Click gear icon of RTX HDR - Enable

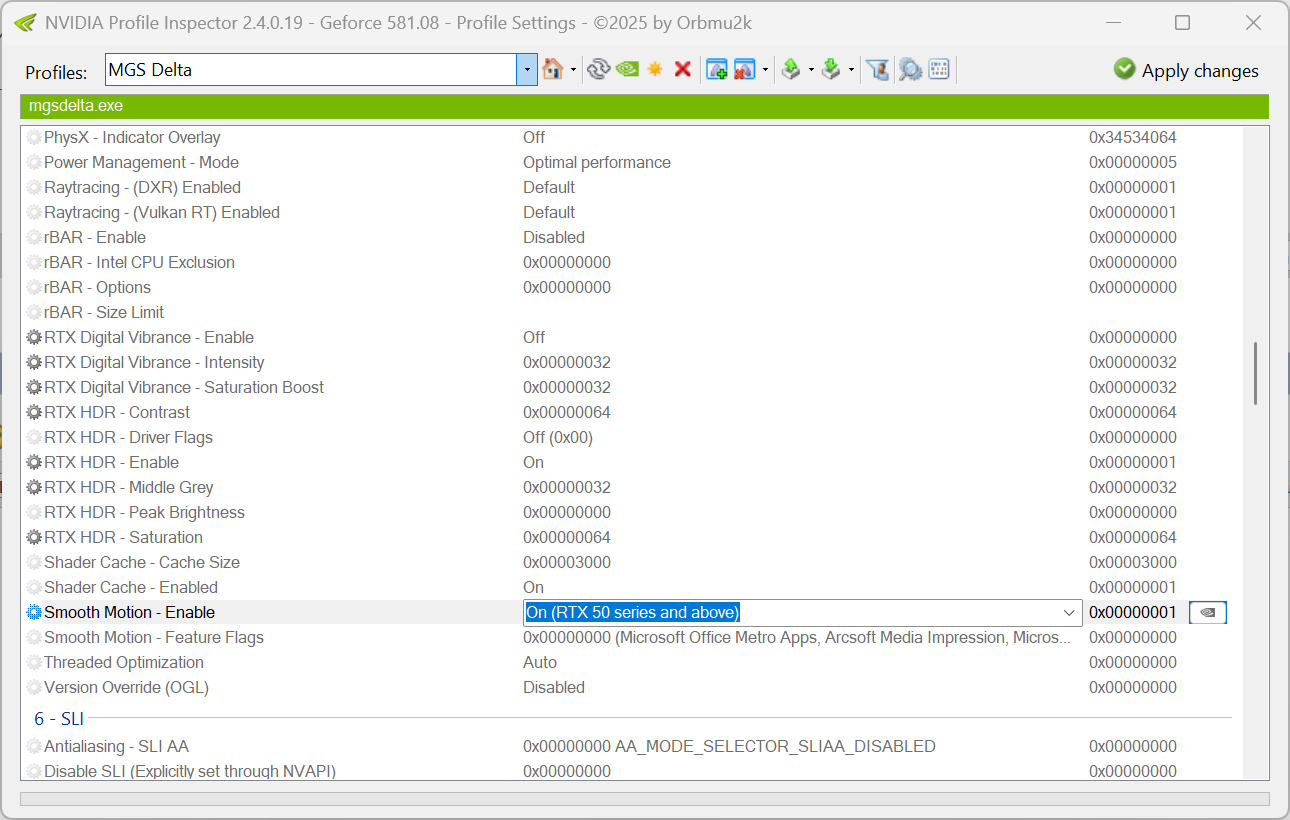pos(34,462)
